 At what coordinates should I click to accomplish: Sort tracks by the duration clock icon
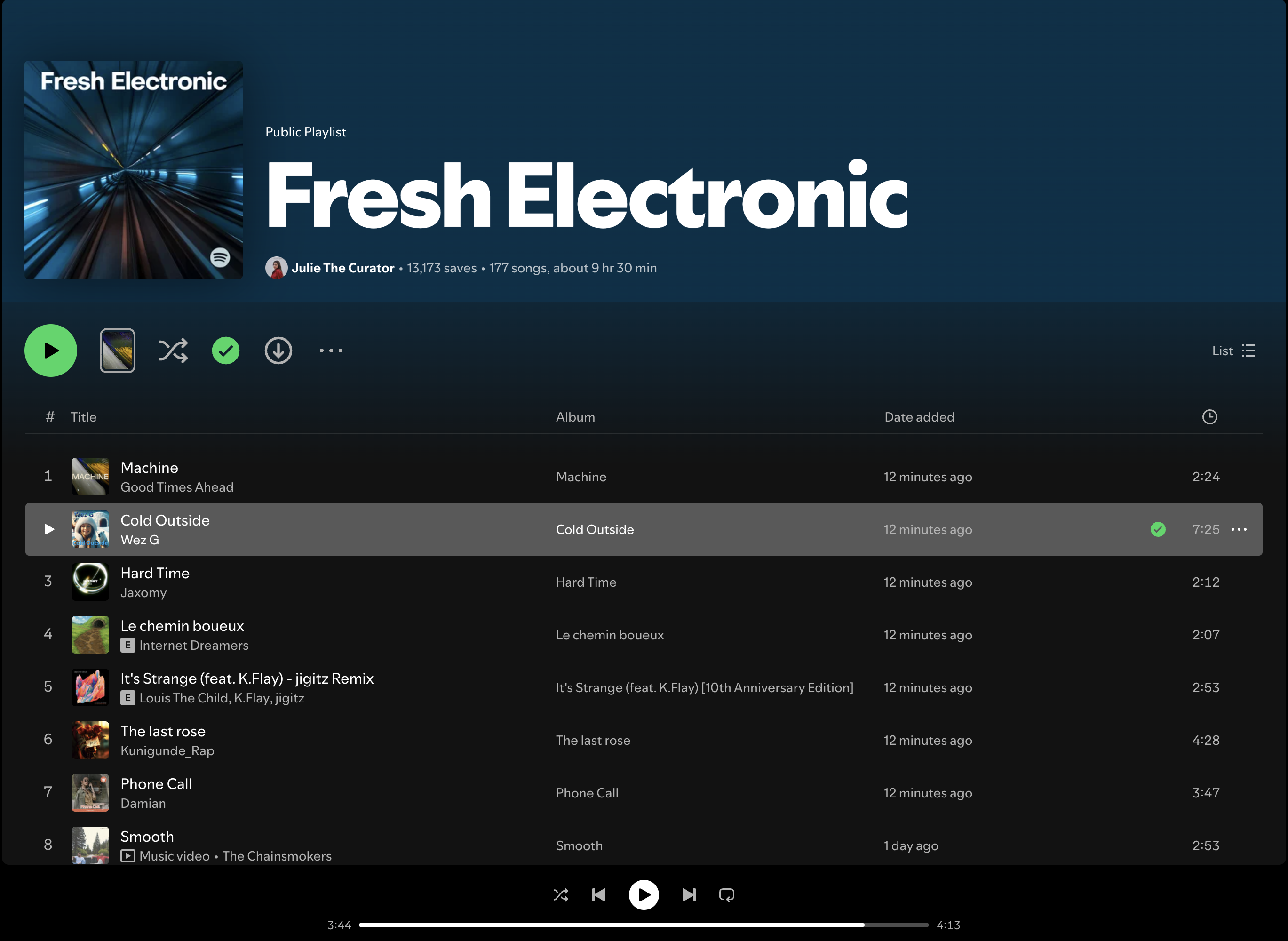click(x=1209, y=417)
